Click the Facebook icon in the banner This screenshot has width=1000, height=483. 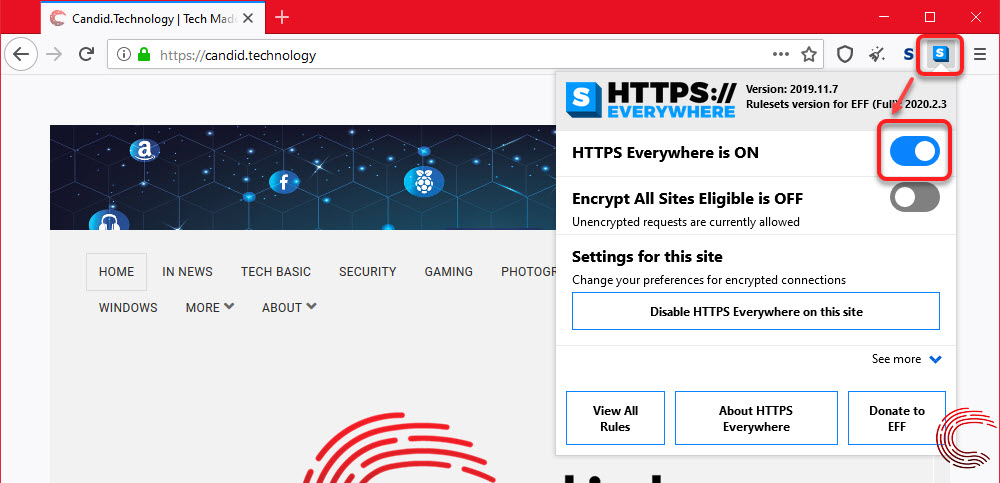click(283, 182)
